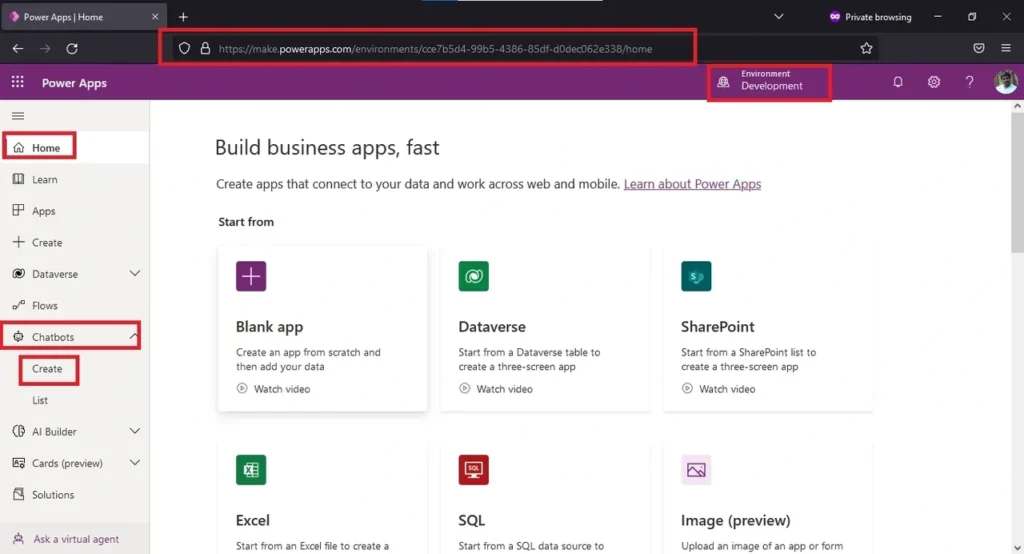This screenshot has height=554, width=1024.
Task: Open Cards (preview) in the left navigation
Action: pyautogui.click(x=67, y=463)
